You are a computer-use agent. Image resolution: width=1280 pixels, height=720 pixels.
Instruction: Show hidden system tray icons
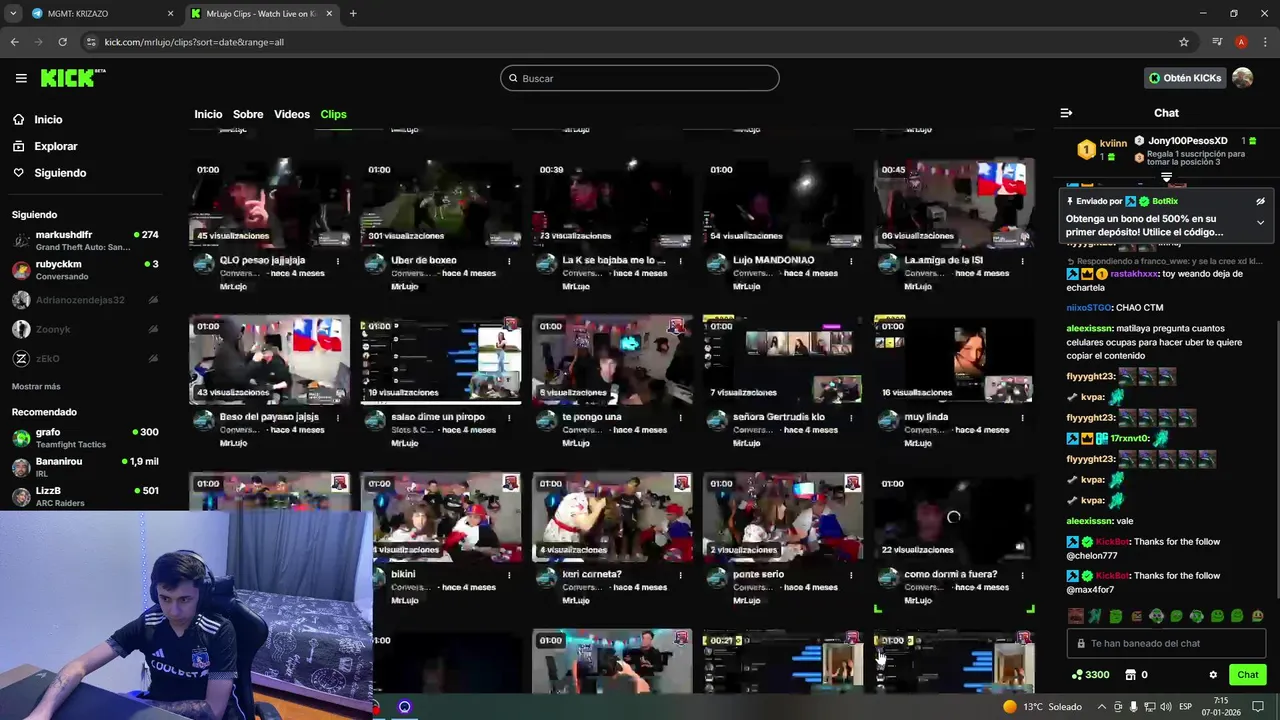1103,707
